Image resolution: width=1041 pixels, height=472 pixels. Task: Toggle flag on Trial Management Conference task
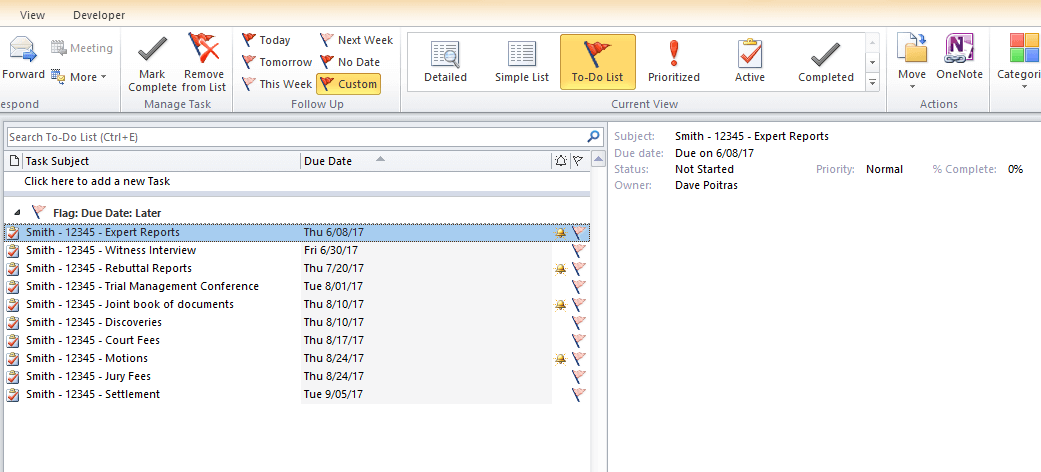[x=579, y=286]
